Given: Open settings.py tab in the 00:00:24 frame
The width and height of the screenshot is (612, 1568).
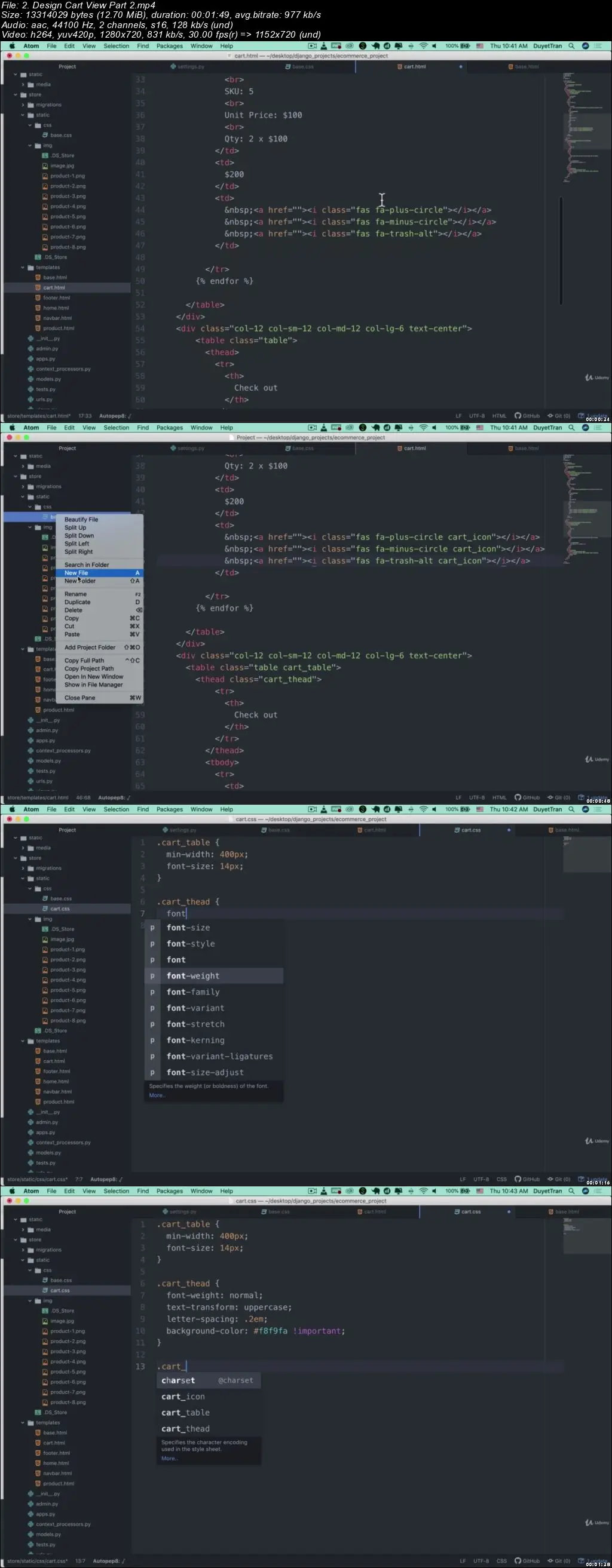Looking at the screenshot, I should [x=188, y=66].
